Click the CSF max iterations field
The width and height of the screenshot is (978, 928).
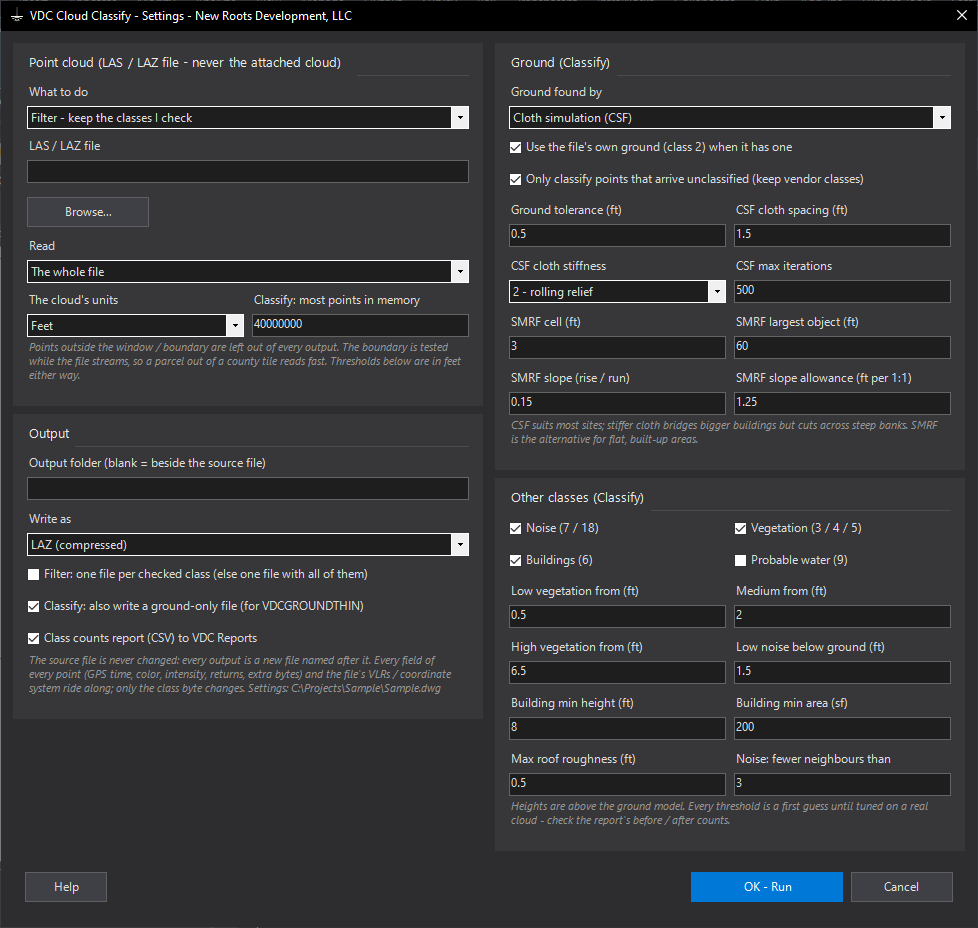point(842,291)
